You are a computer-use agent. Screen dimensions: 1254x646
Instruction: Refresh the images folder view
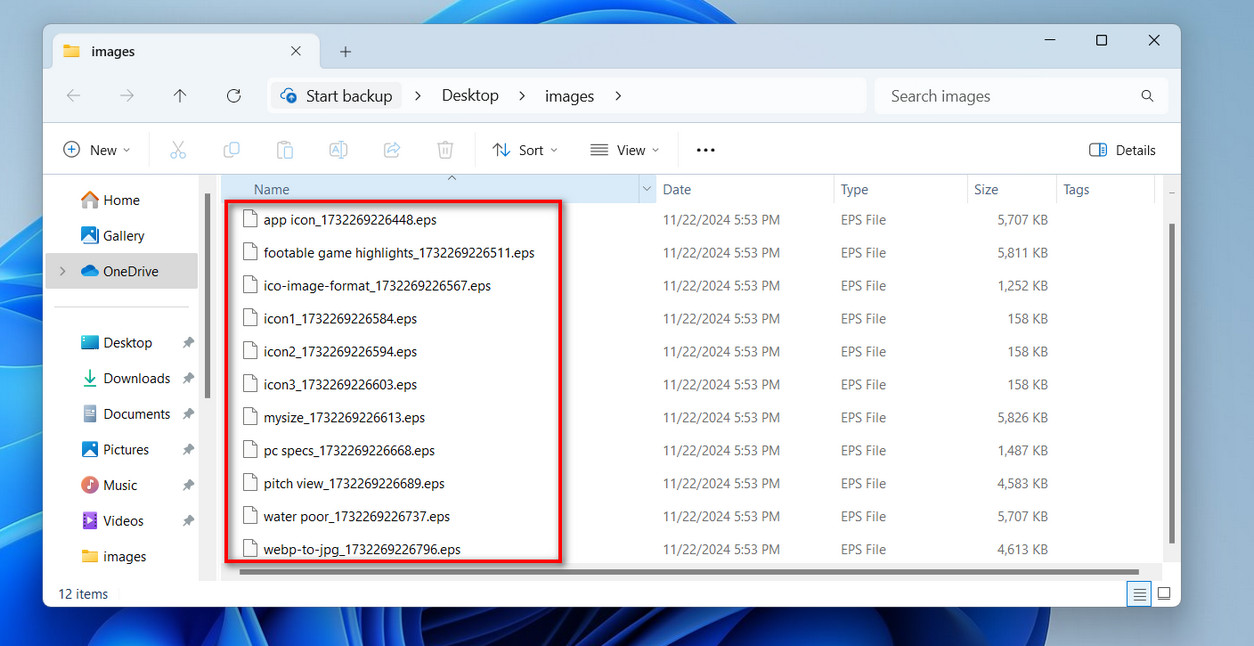tap(234, 96)
